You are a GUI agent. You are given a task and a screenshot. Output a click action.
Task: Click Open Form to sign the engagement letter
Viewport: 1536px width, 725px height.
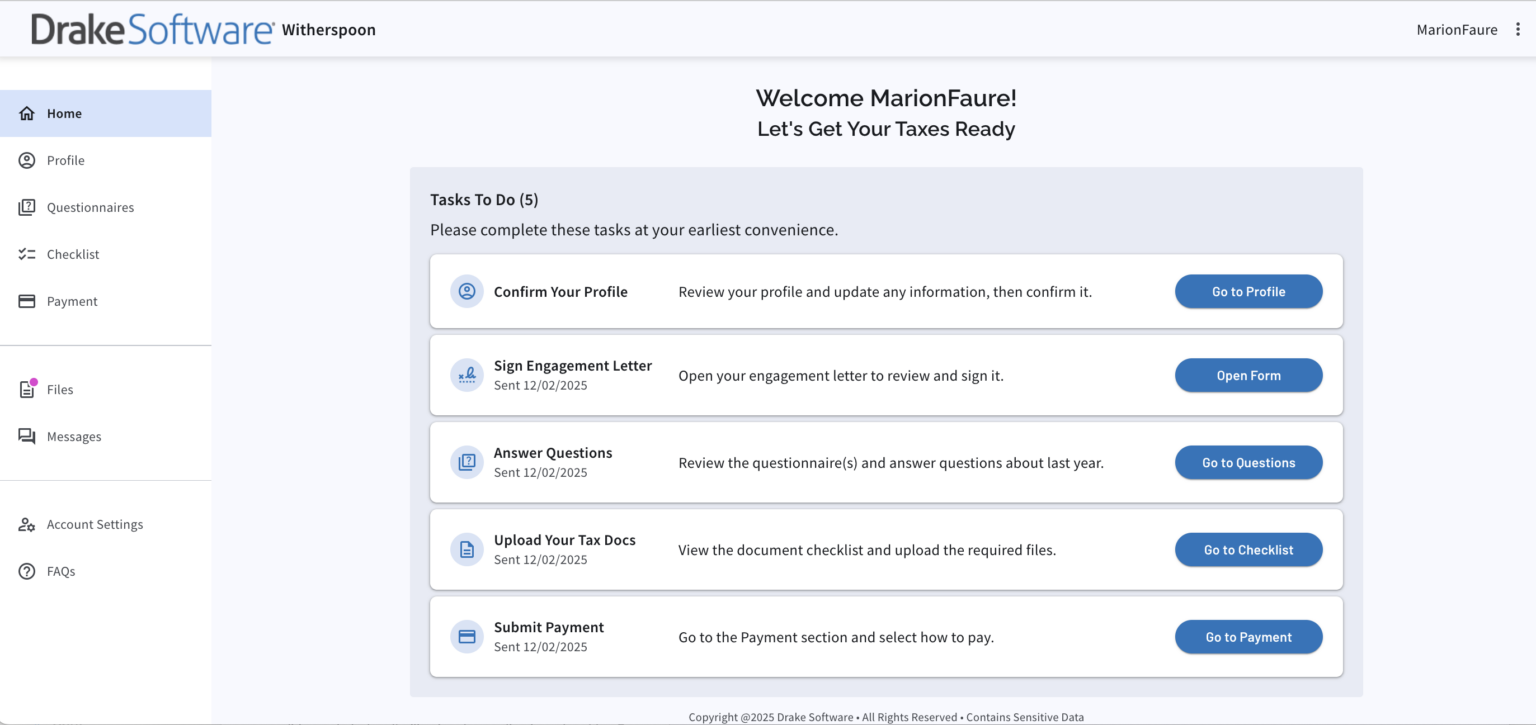1248,375
